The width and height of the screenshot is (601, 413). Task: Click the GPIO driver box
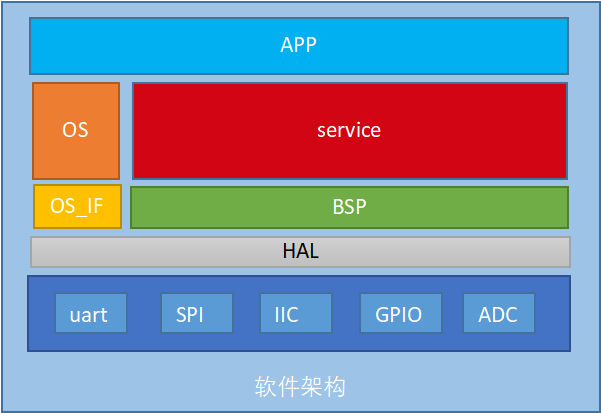401,313
